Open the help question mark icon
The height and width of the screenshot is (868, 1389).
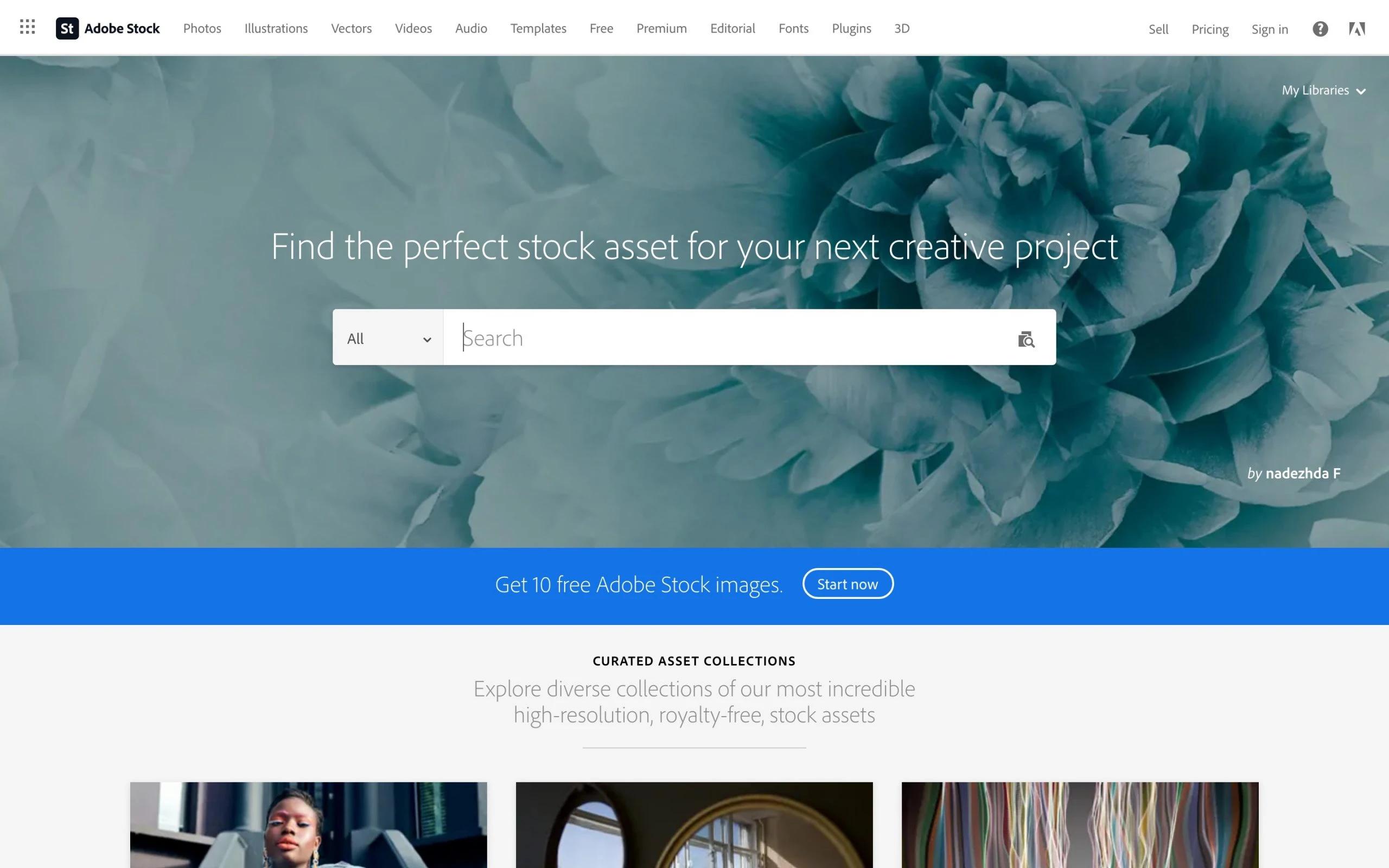[x=1320, y=29]
